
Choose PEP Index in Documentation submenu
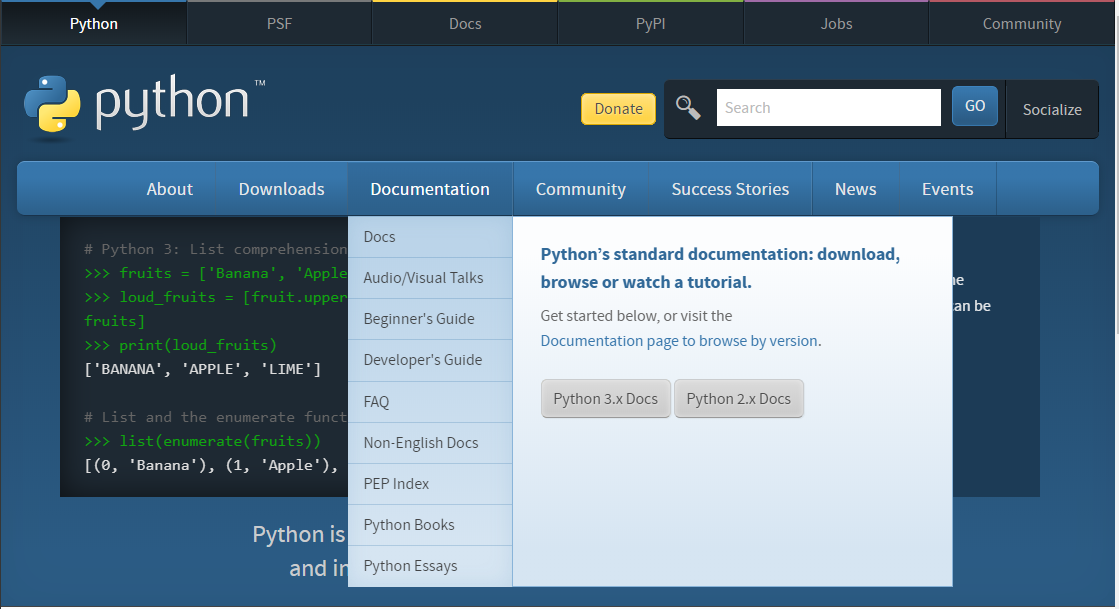(x=397, y=484)
